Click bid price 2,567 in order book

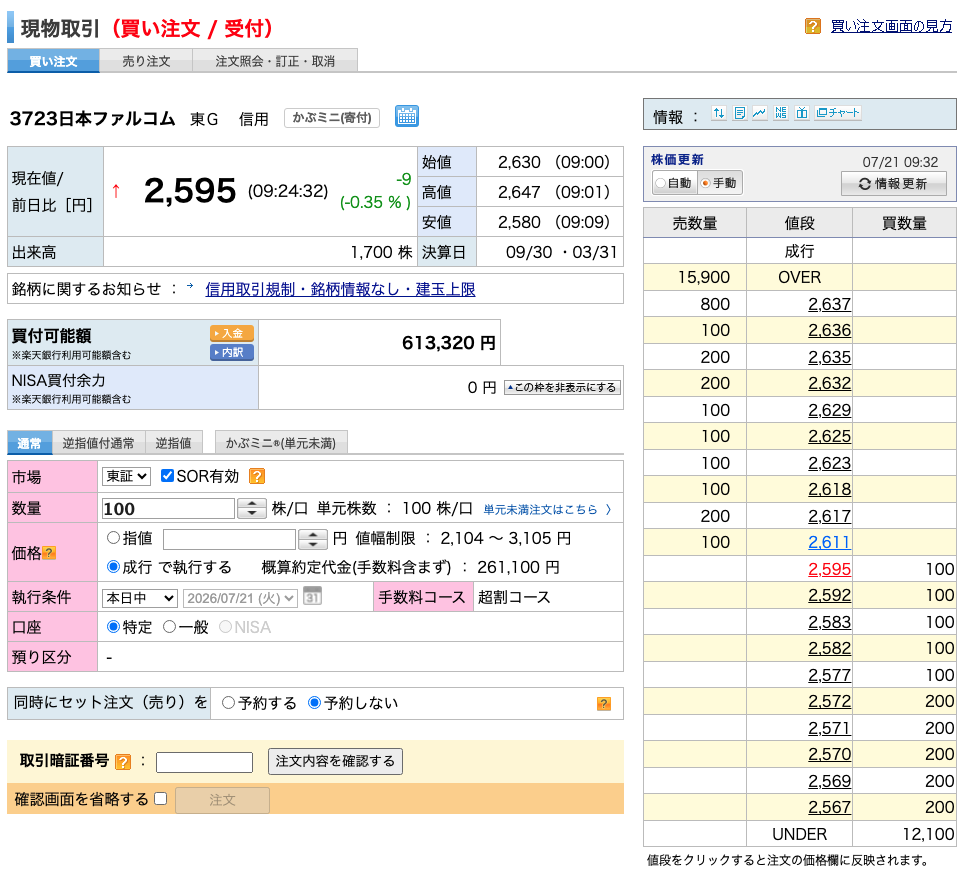[x=829, y=807]
